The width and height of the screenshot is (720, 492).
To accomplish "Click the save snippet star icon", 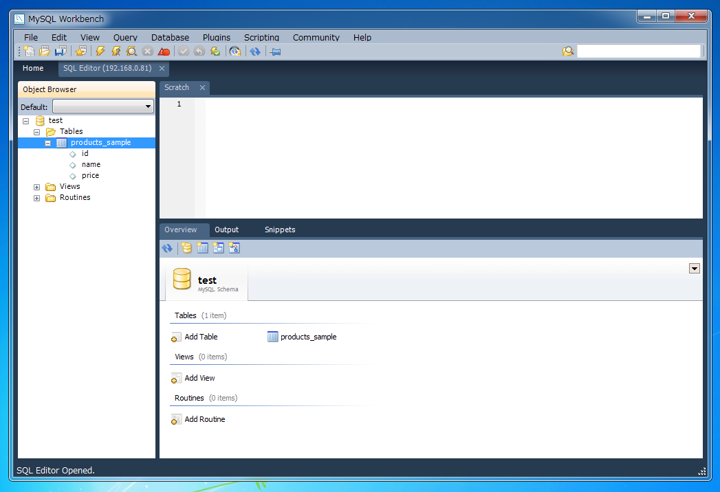I will (x=81, y=51).
